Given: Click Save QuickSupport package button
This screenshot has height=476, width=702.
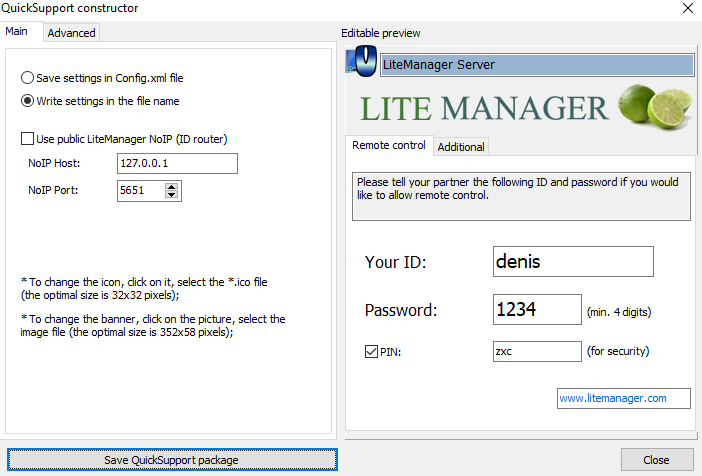Looking at the screenshot, I should pos(172,460).
